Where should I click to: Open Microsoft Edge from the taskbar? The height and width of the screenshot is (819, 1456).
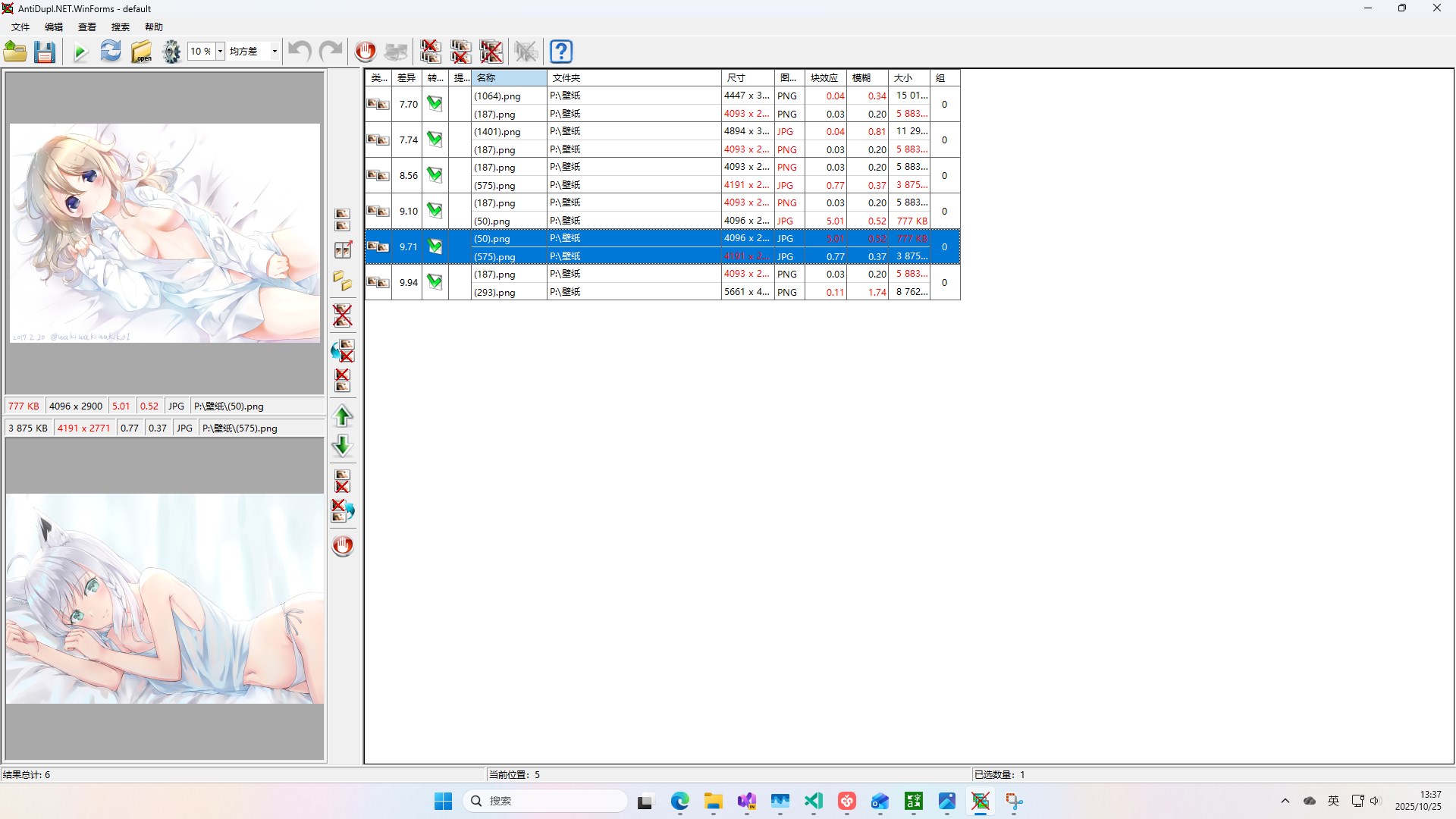[x=679, y=801]
